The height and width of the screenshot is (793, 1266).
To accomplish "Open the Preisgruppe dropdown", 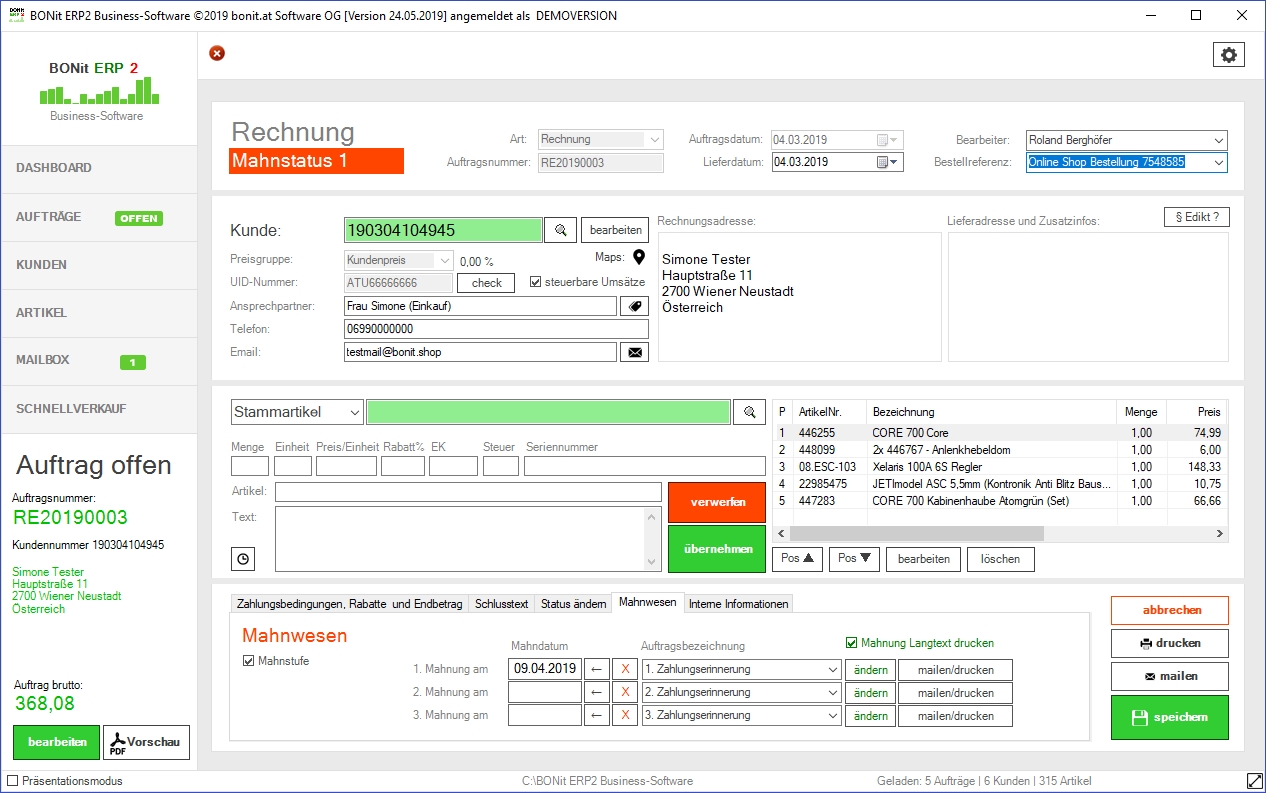I will [445, 260].
